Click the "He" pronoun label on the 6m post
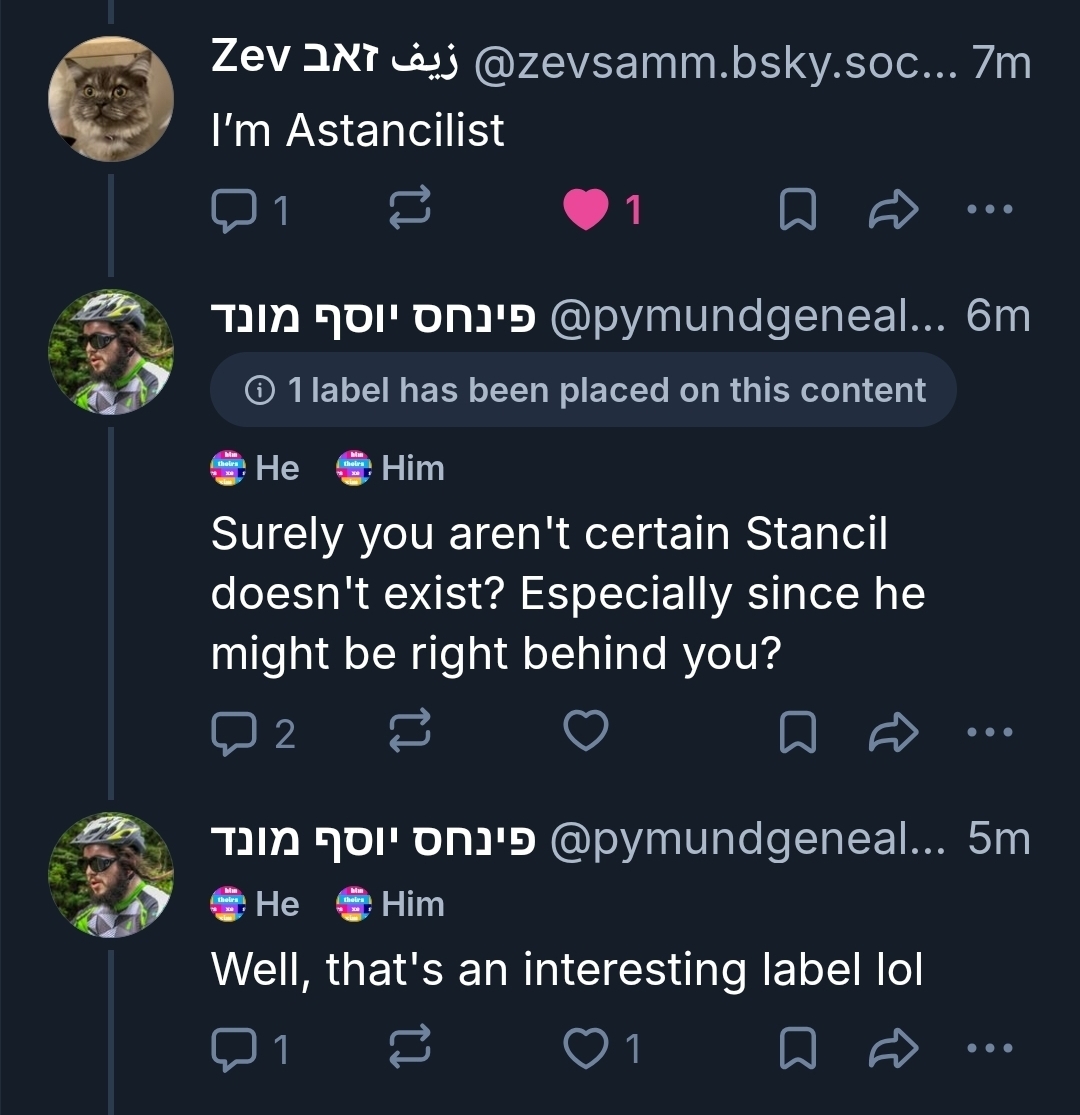The image size is (1080, 1115). coord(256,468)
